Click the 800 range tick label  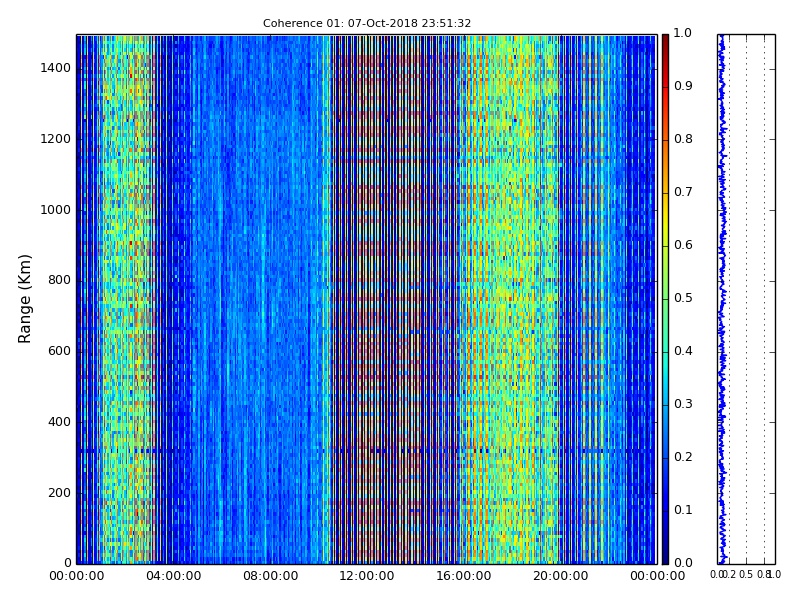[59, 280]
